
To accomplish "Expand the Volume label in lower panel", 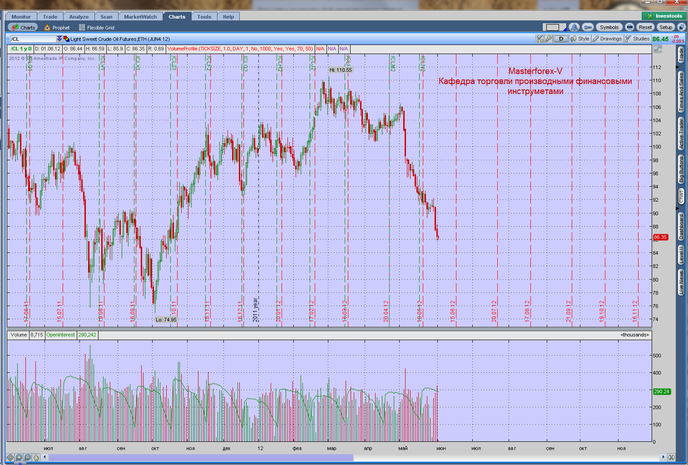I will [18, 335].
